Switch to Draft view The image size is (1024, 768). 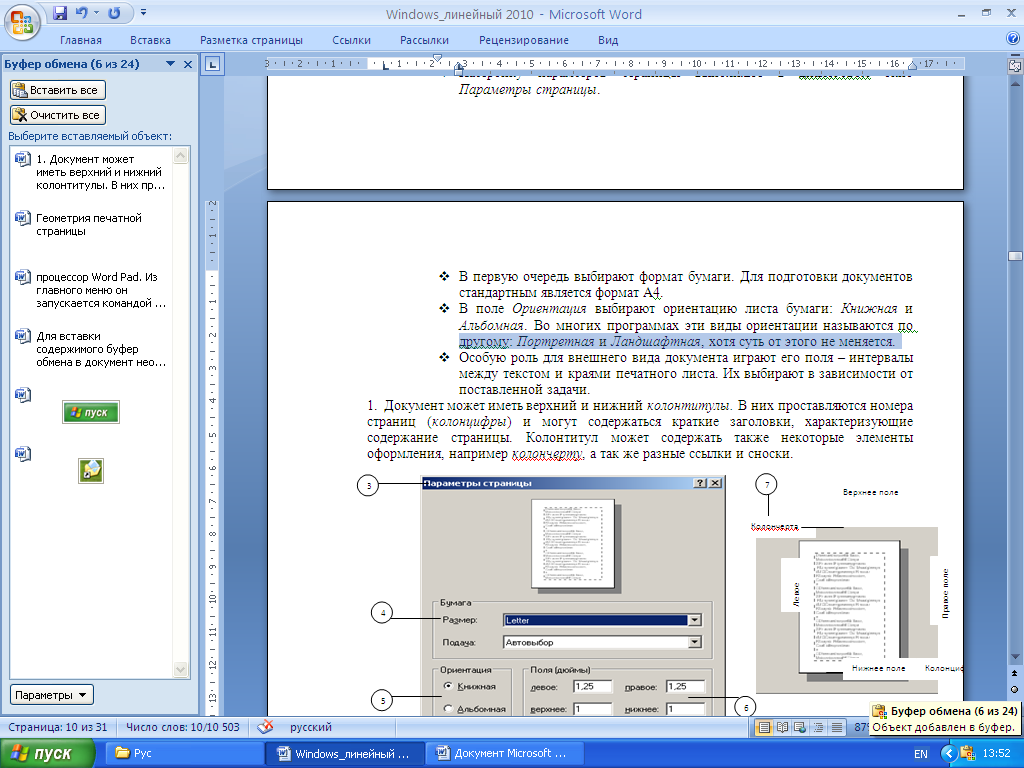(837, 727)
